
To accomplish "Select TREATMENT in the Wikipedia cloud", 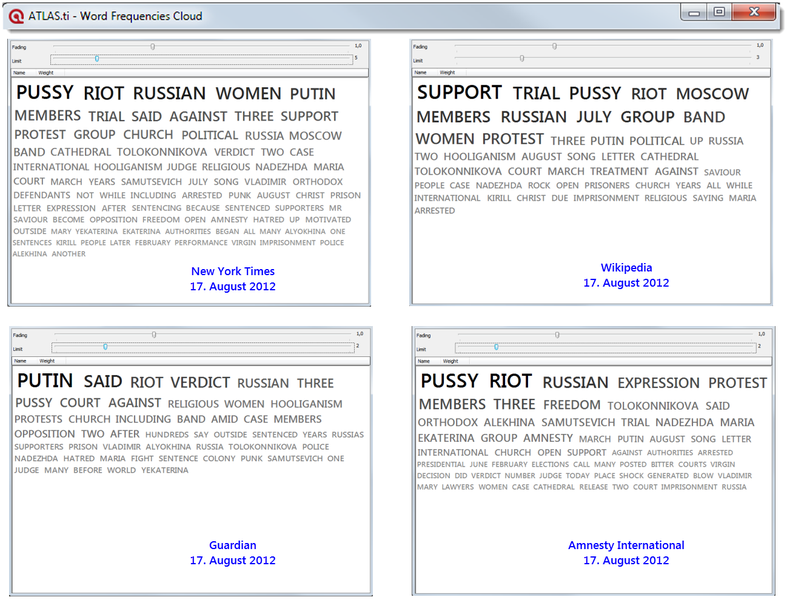I will (x=619, y=172).
